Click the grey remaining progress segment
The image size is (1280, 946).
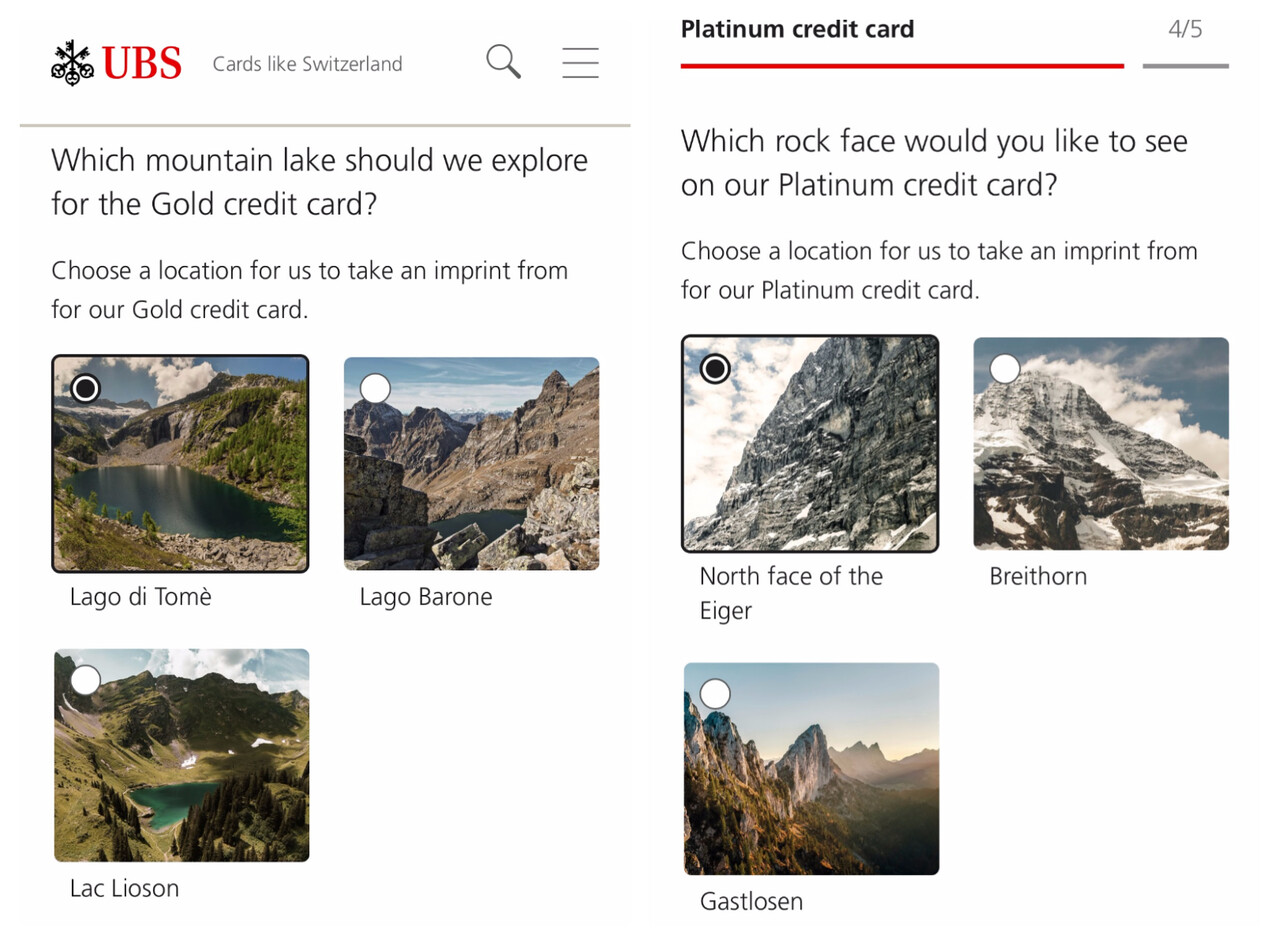point(1185,66)
